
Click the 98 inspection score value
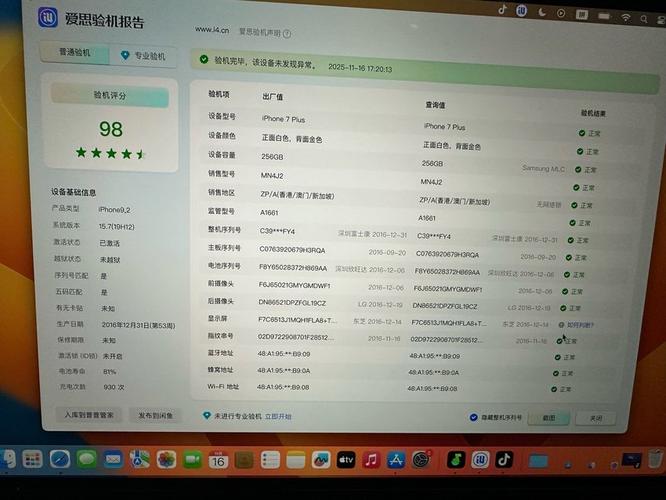coord(111,129)
